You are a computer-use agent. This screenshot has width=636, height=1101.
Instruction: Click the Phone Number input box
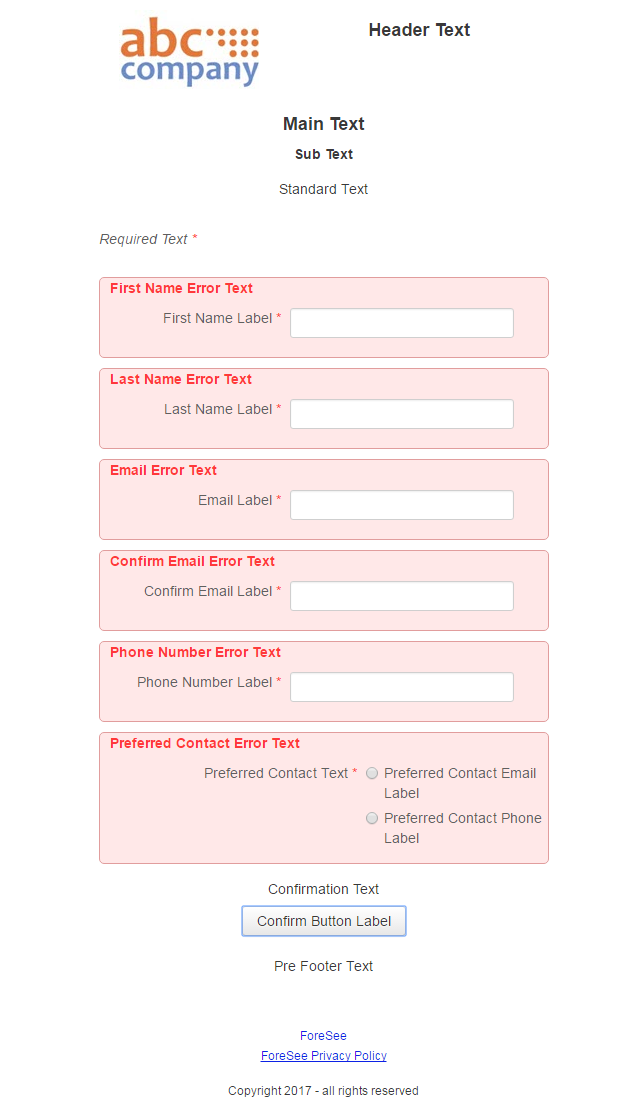click(x=401, y=687)
